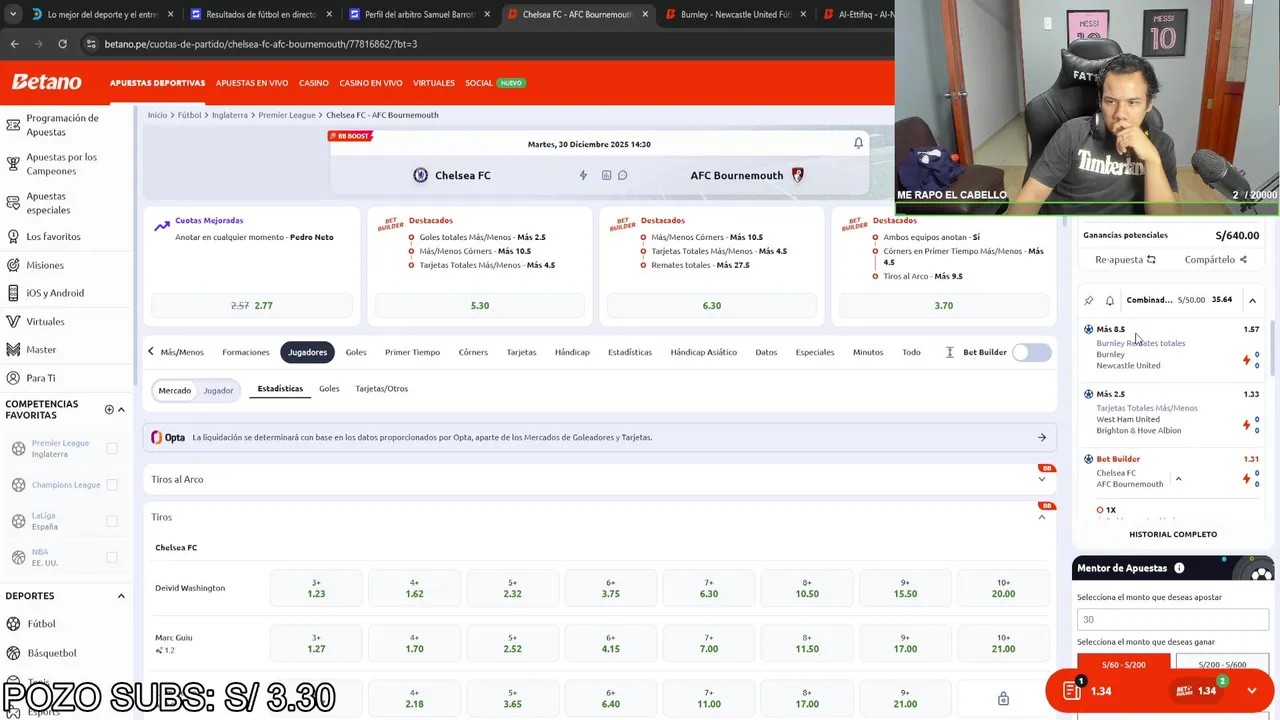Open Apuestas por los Campeones trophy icon
The image size is (1280, 720).
point(13,164)
